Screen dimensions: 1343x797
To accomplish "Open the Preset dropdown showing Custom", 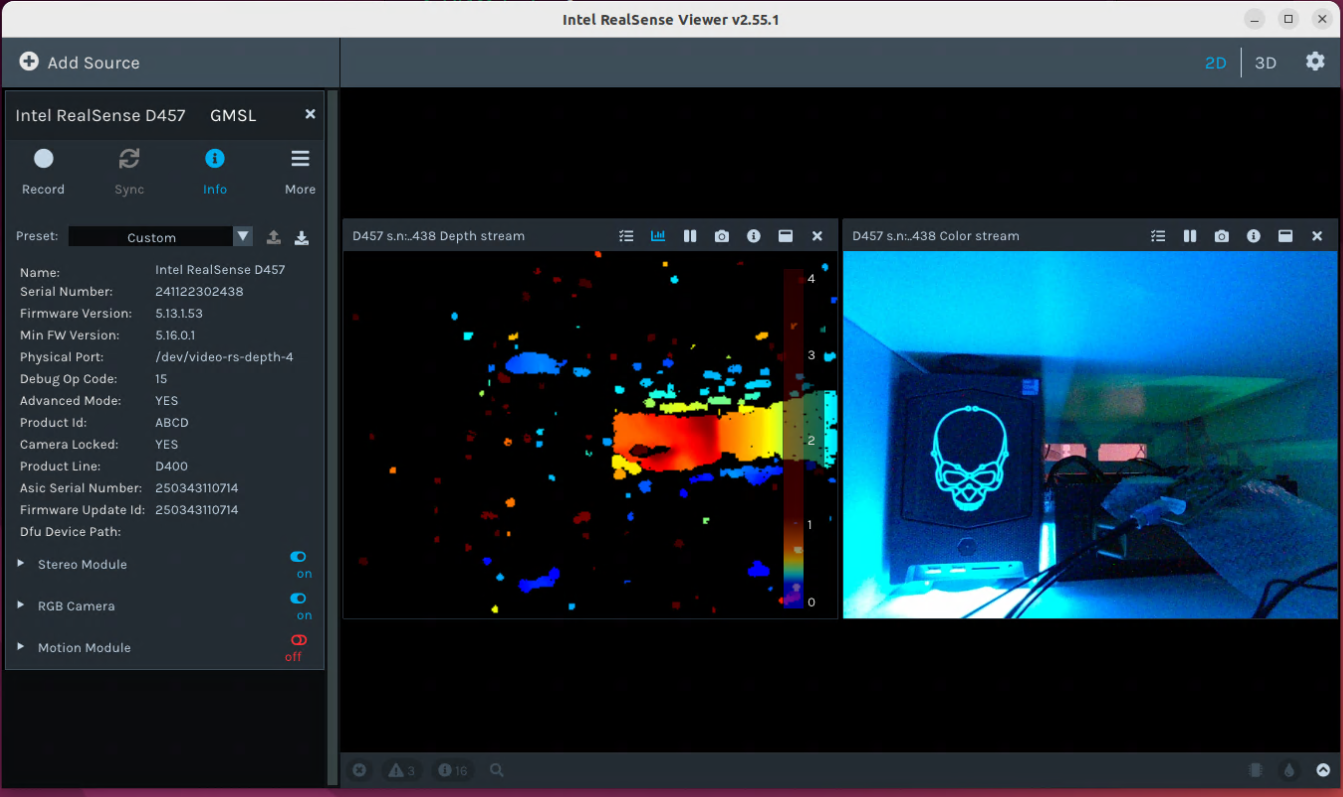I will [160, 237].
